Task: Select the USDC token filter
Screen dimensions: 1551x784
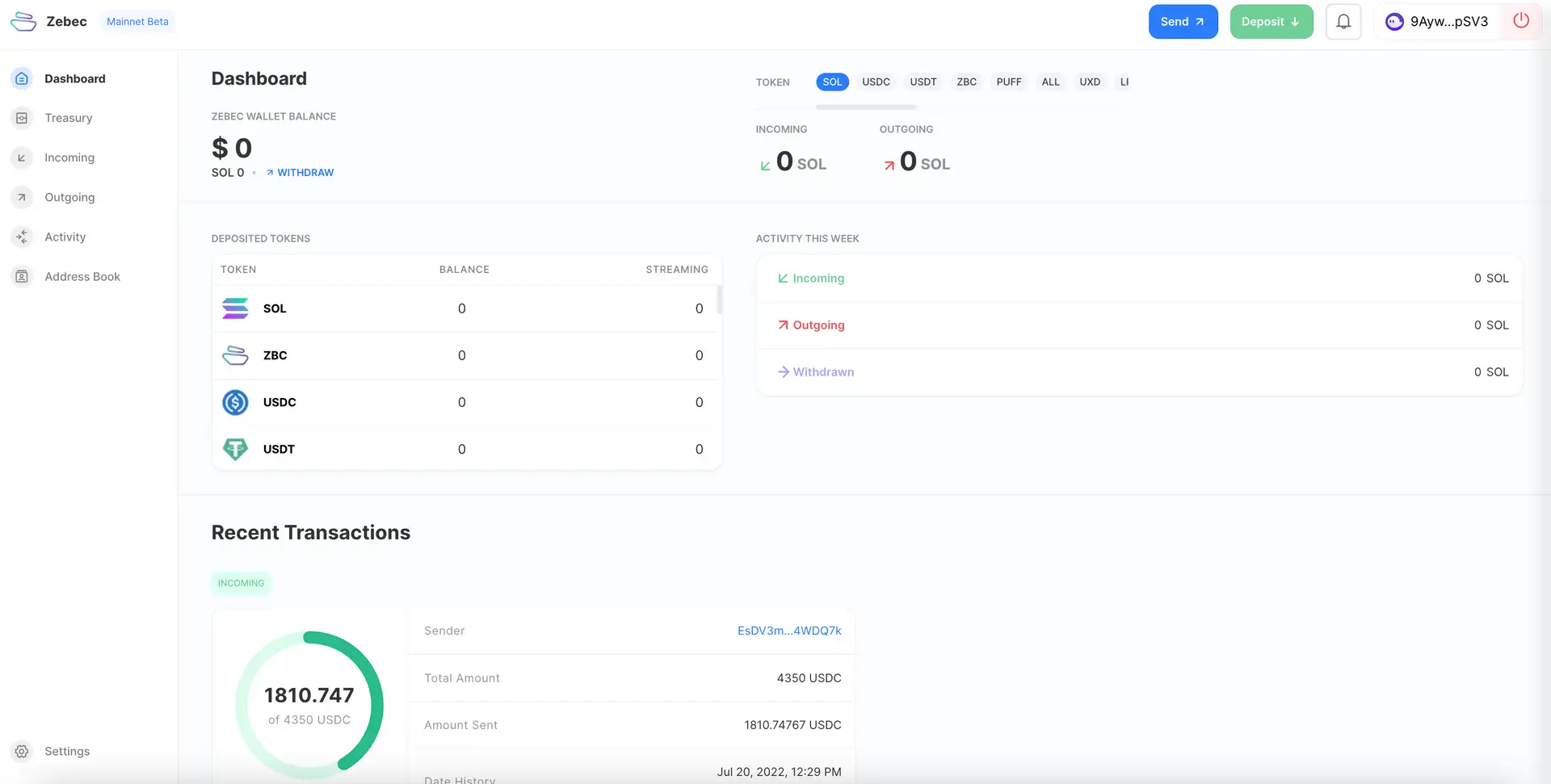Action: (x=876, y=82)
